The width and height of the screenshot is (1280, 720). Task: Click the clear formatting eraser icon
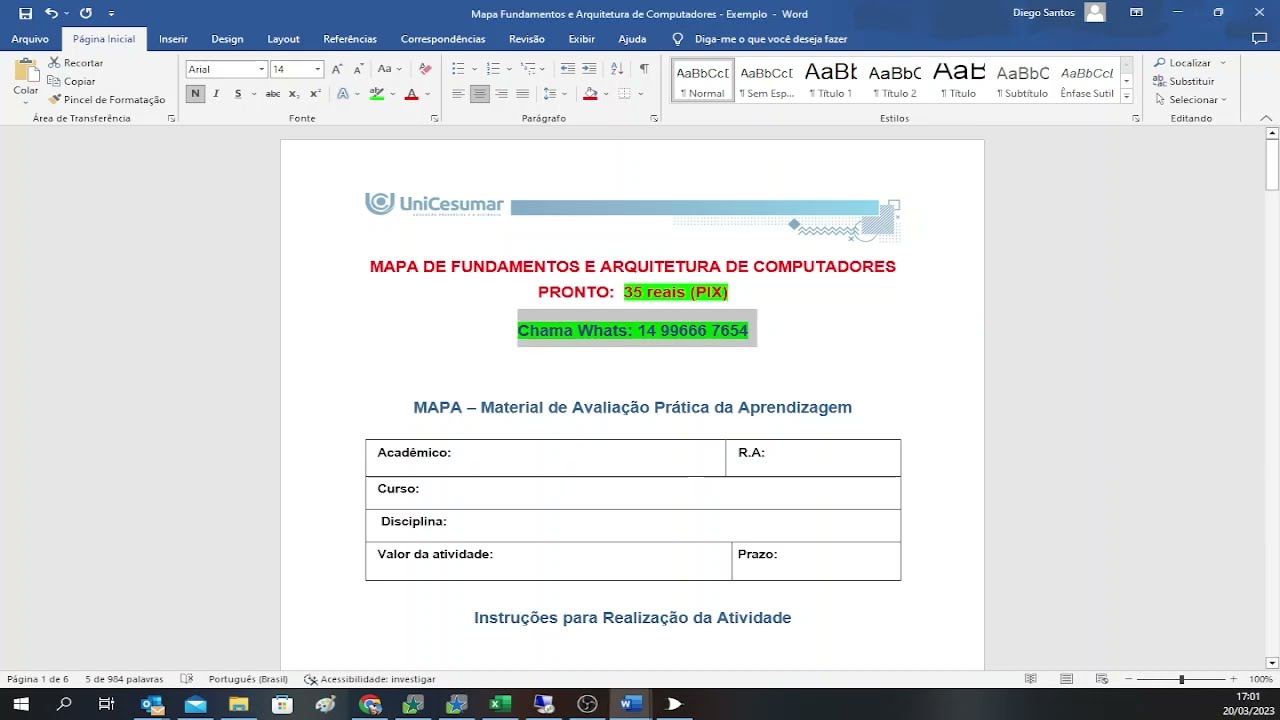(x=425, y=69)
